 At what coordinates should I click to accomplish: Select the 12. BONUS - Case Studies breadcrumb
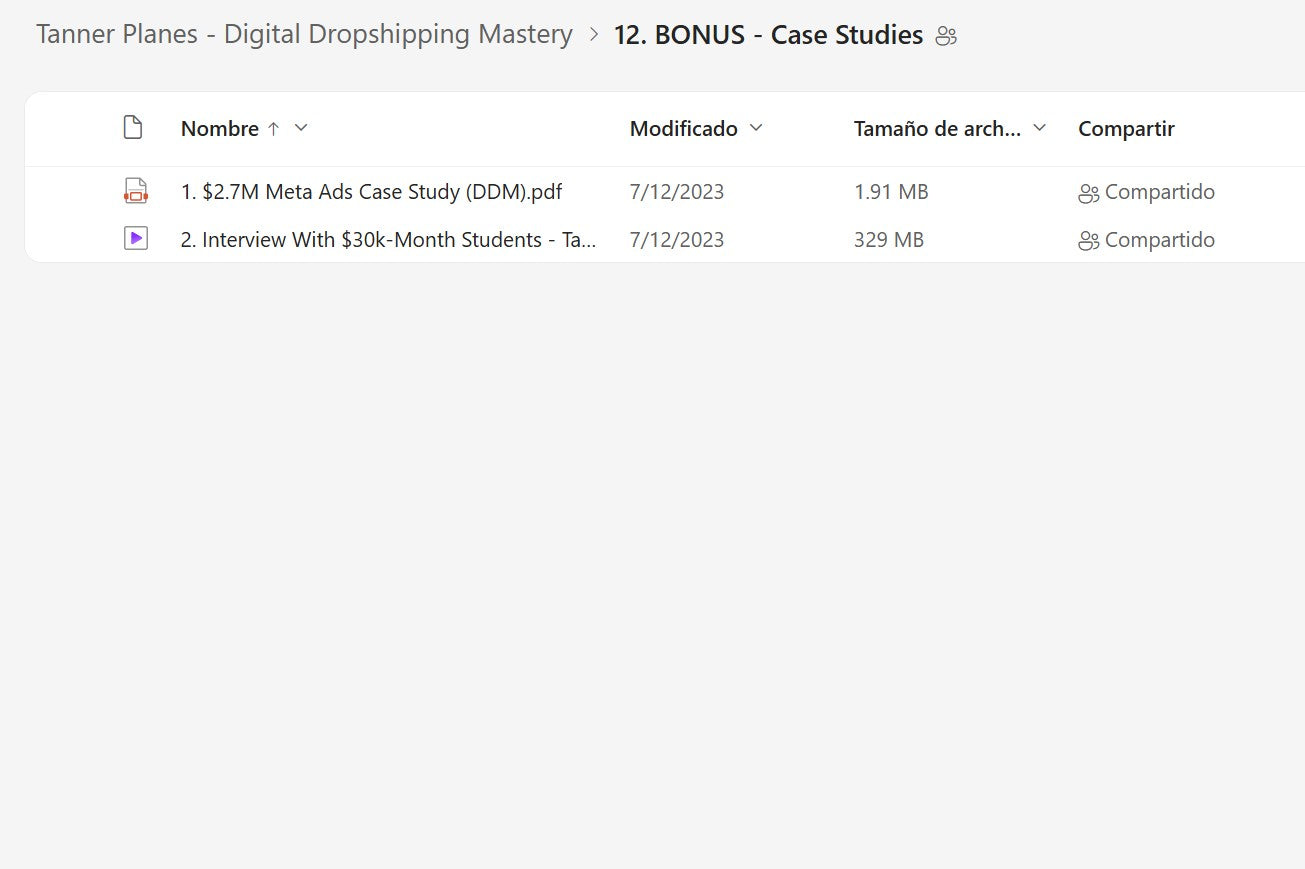[768, 35]
